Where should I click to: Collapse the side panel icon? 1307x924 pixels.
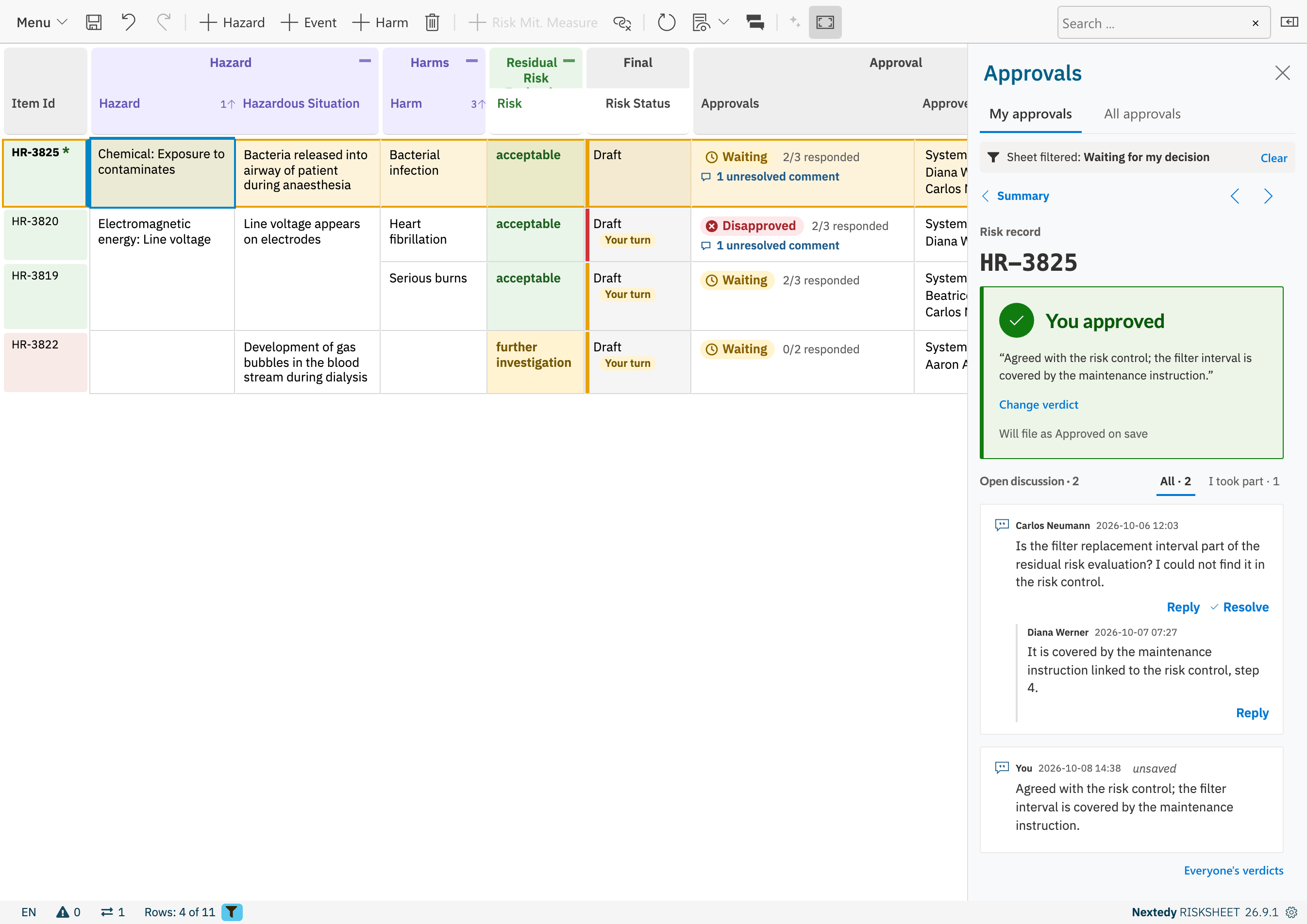click(1289, 22)
